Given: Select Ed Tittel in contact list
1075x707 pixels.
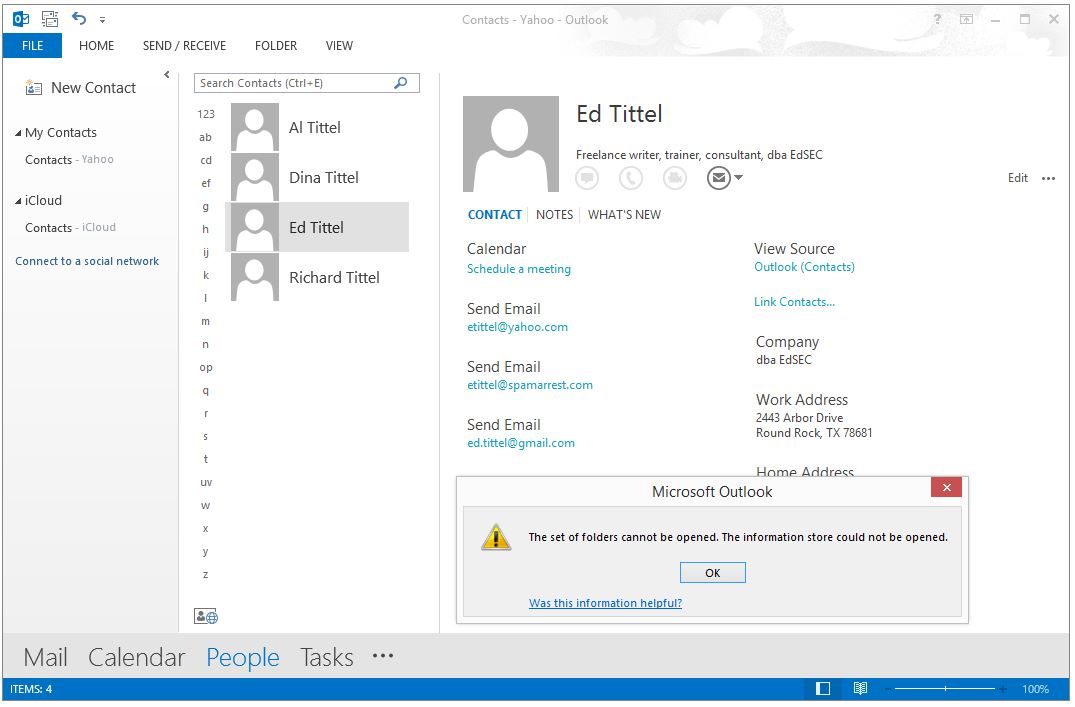Looking at the screenshot, I should 319,228.
